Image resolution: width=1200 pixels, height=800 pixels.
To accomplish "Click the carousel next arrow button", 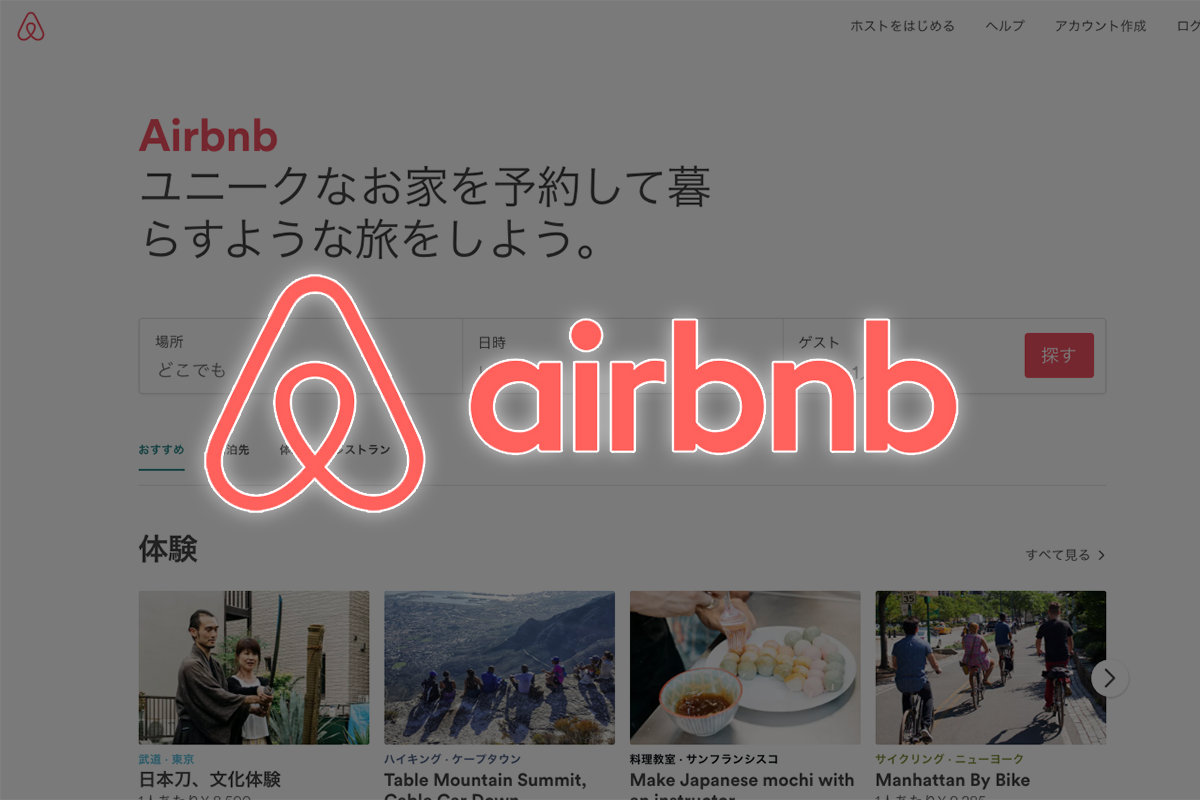I will 1109,678.
